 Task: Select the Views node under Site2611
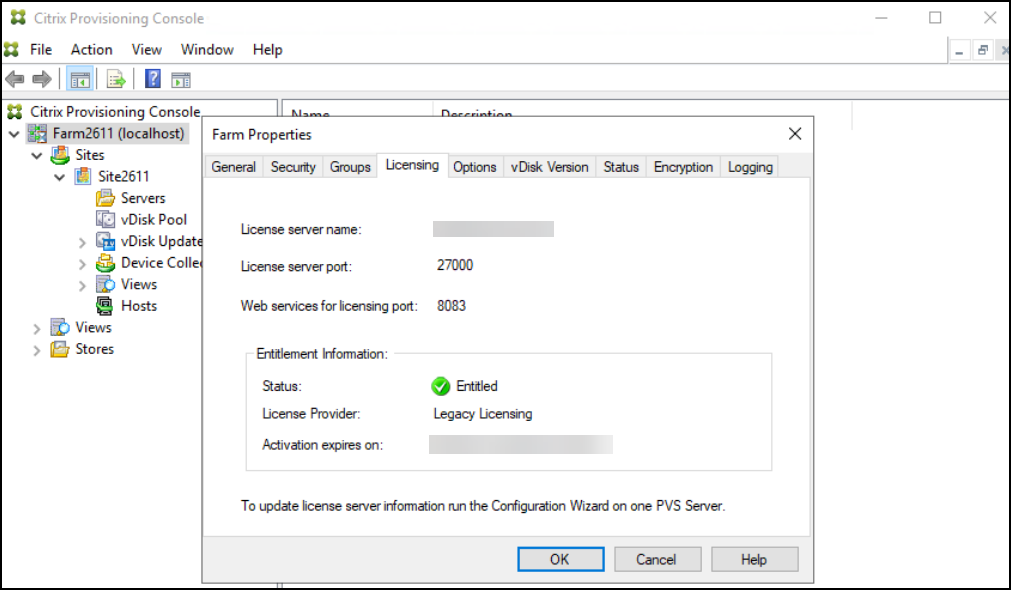click(135, 283)
